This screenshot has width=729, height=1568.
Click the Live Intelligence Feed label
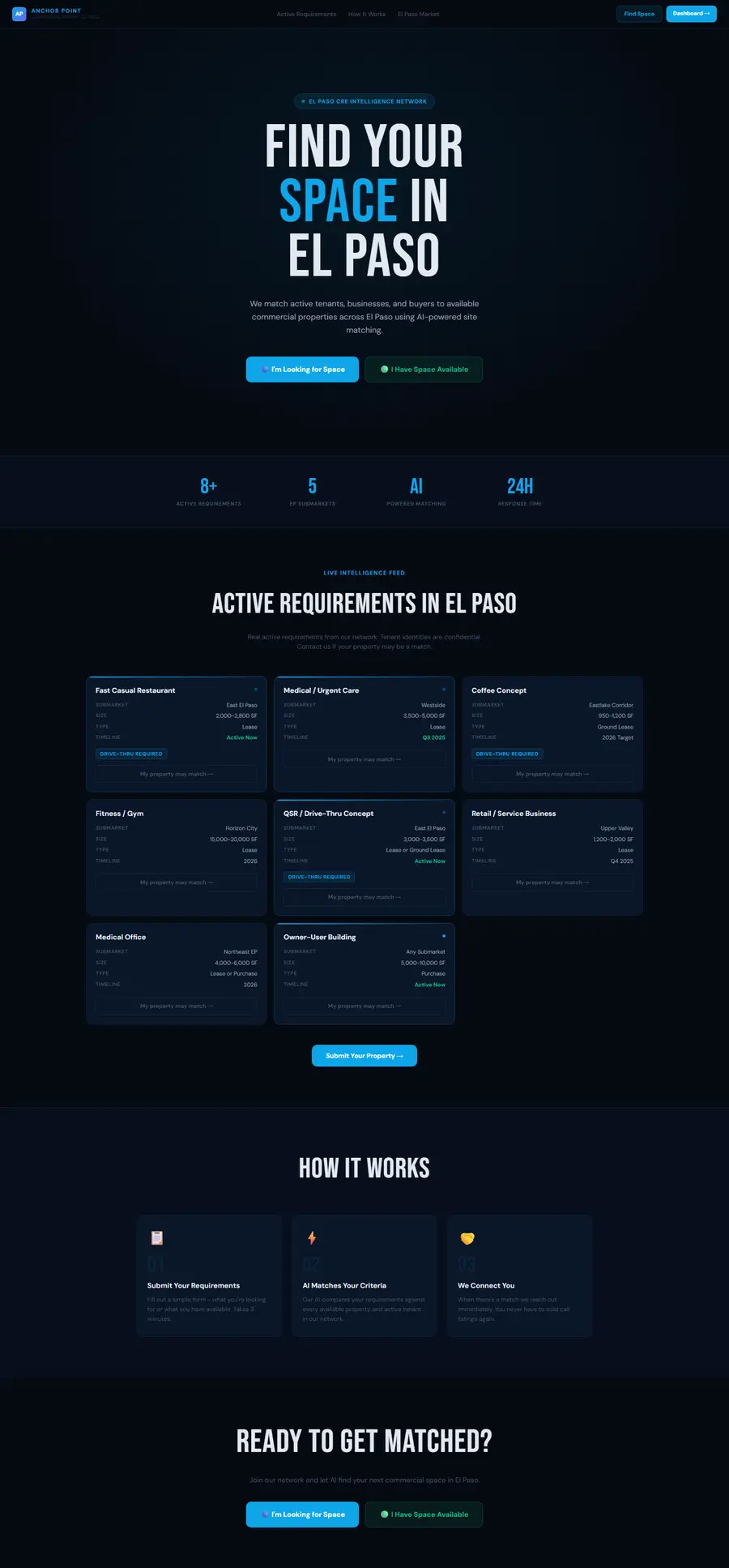point(364,573)
